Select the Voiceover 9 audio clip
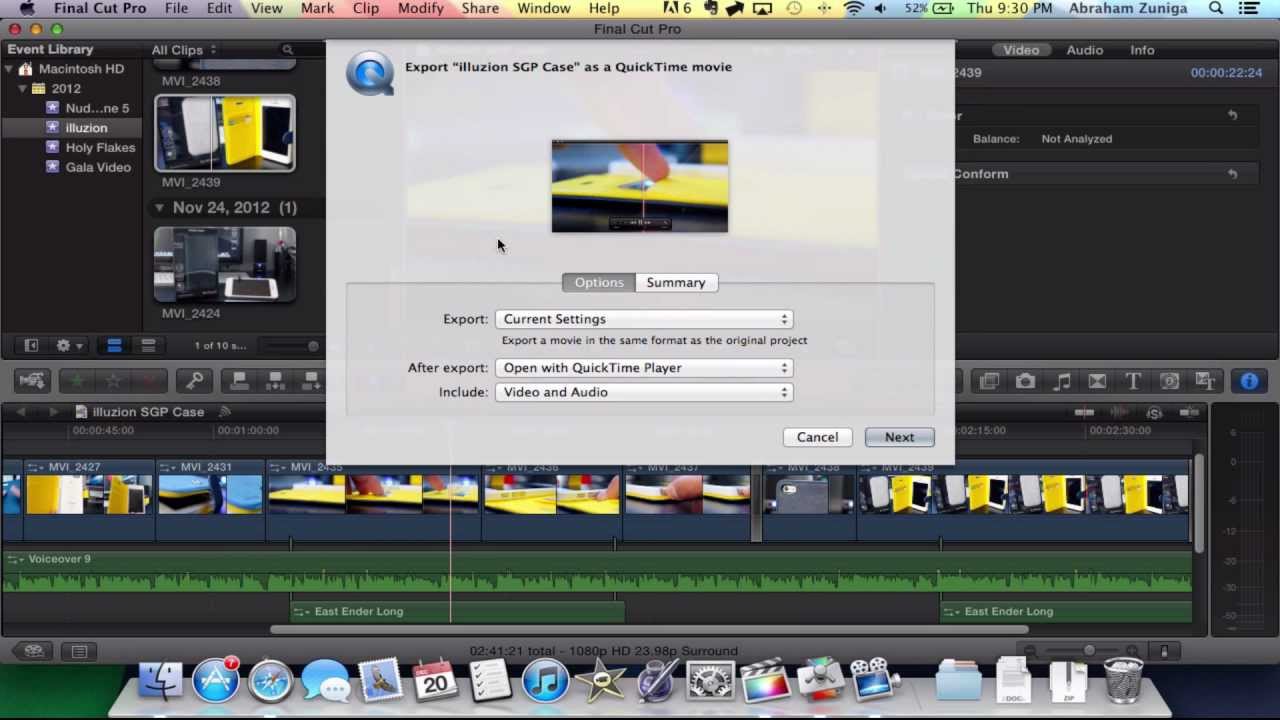 tap(598, 572)
